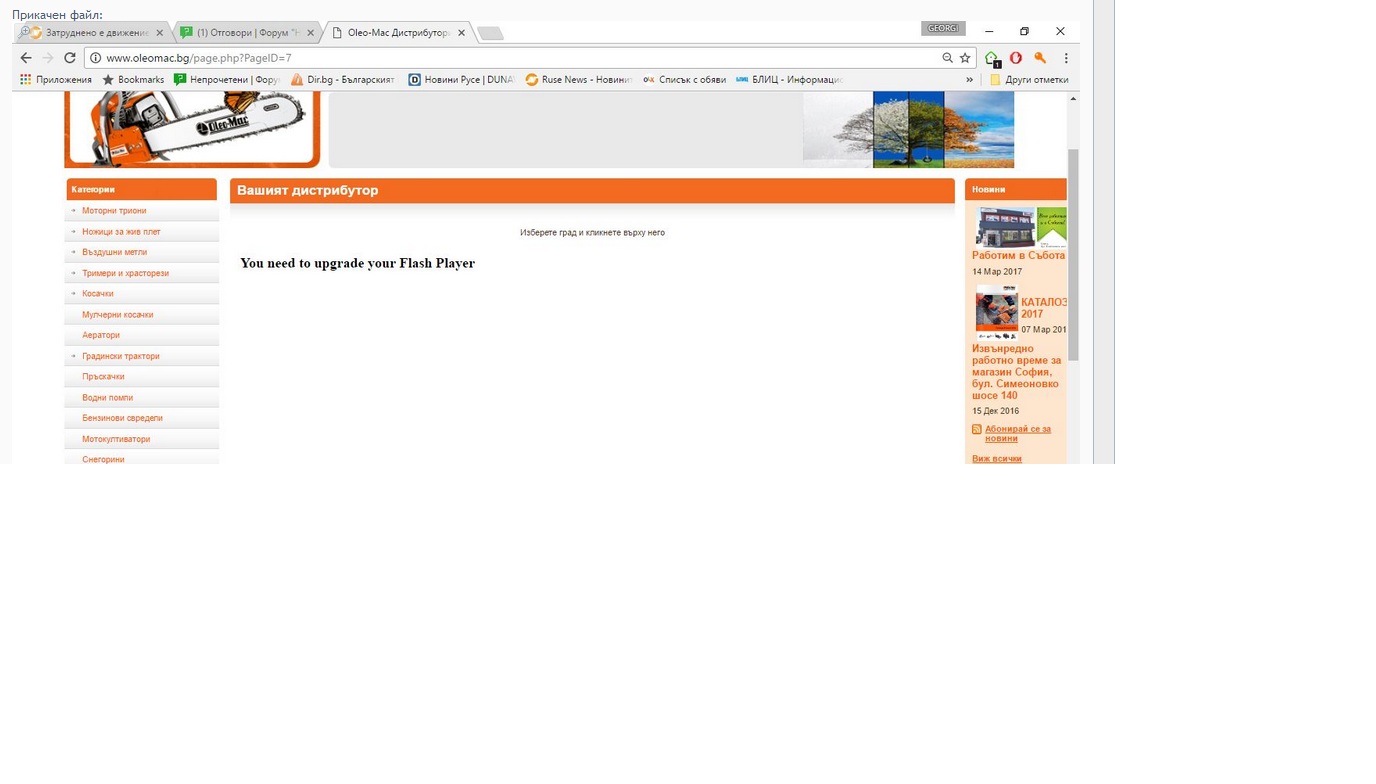Click the Абонирай се за новини link
The image size is (1376, 784).
click(x=1018, y=433)
